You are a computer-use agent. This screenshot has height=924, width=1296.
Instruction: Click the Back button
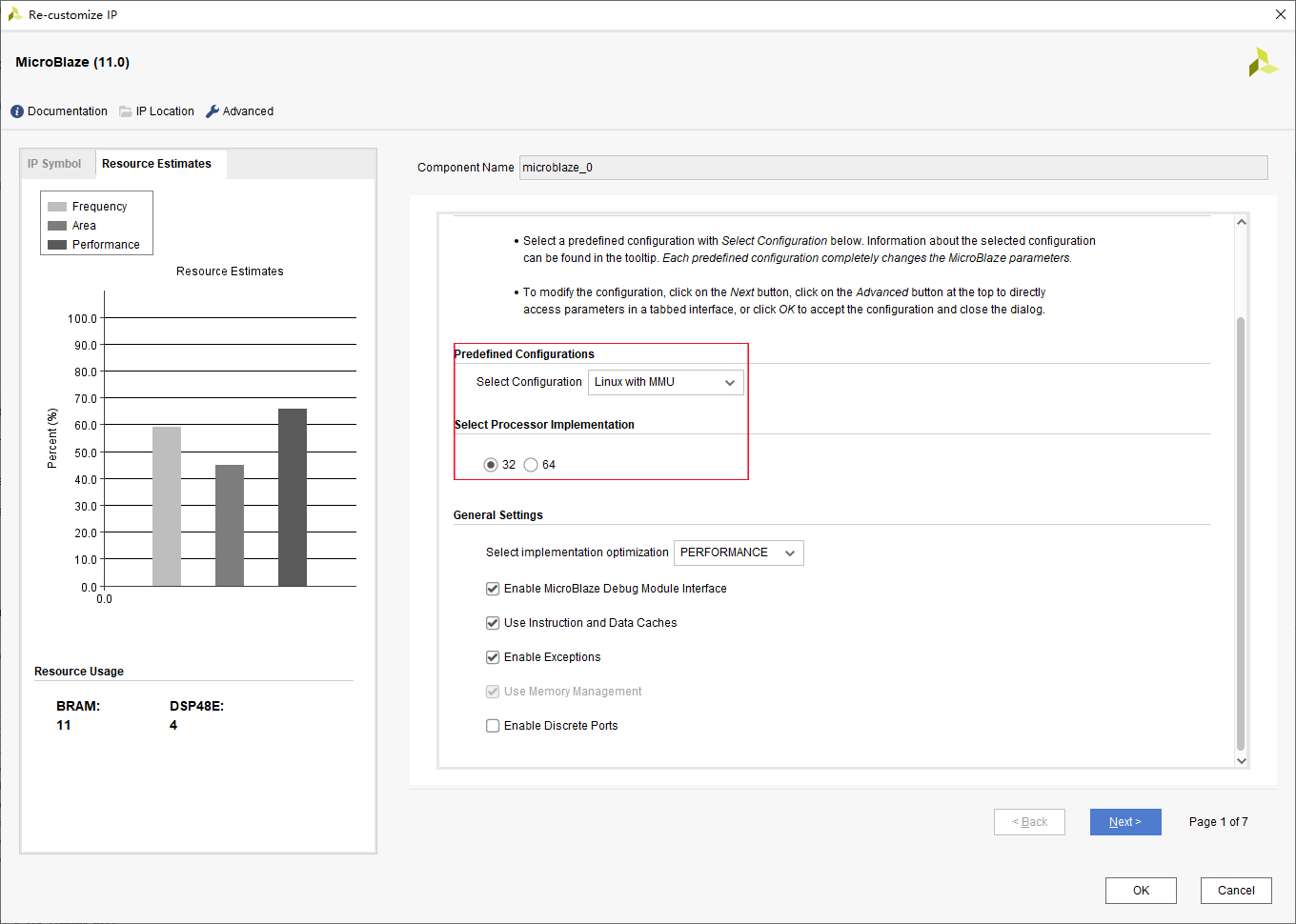click(x=1029, y=822)
